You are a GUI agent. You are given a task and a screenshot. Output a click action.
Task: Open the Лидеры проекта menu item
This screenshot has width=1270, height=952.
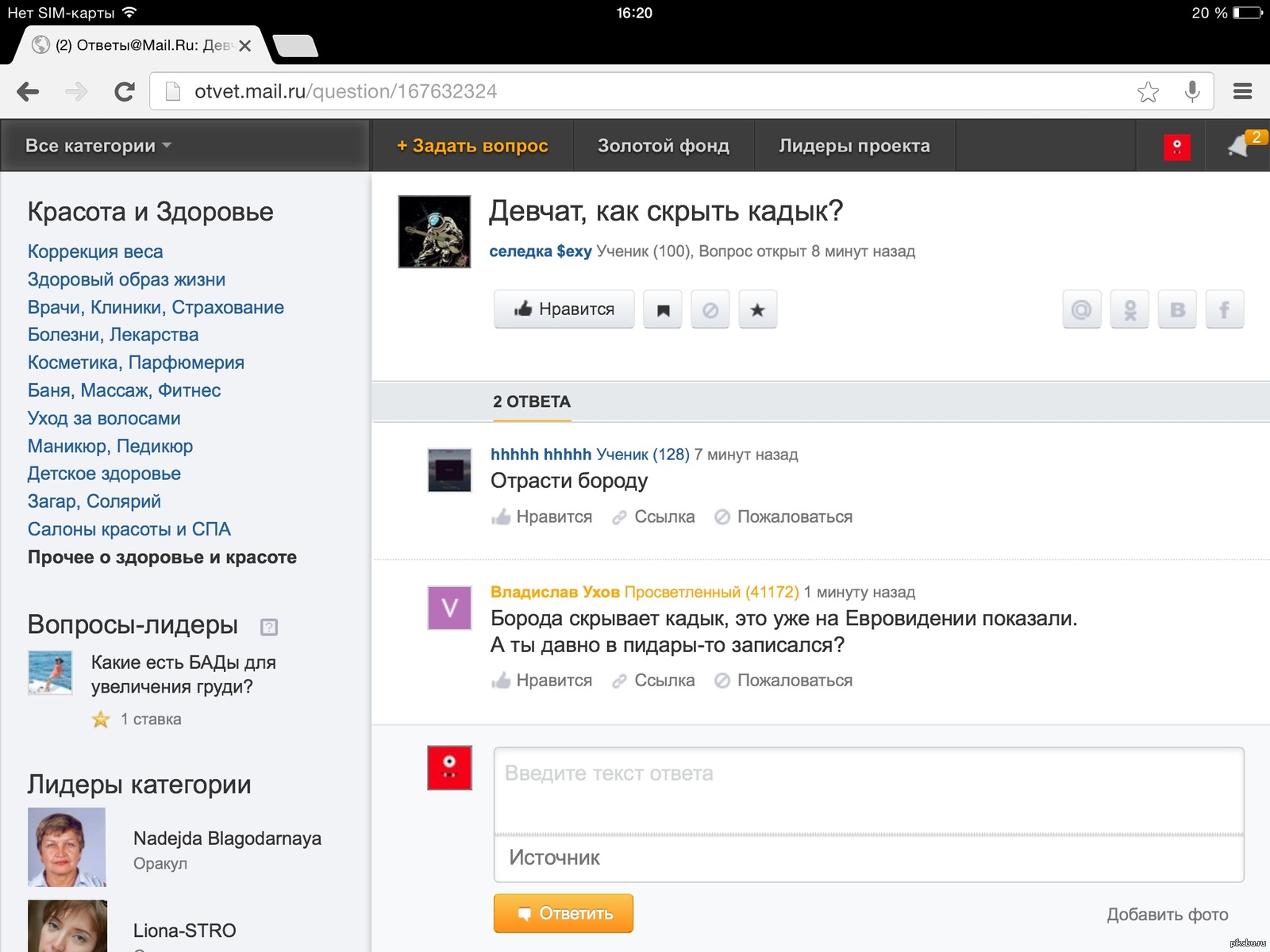(854, 146)
